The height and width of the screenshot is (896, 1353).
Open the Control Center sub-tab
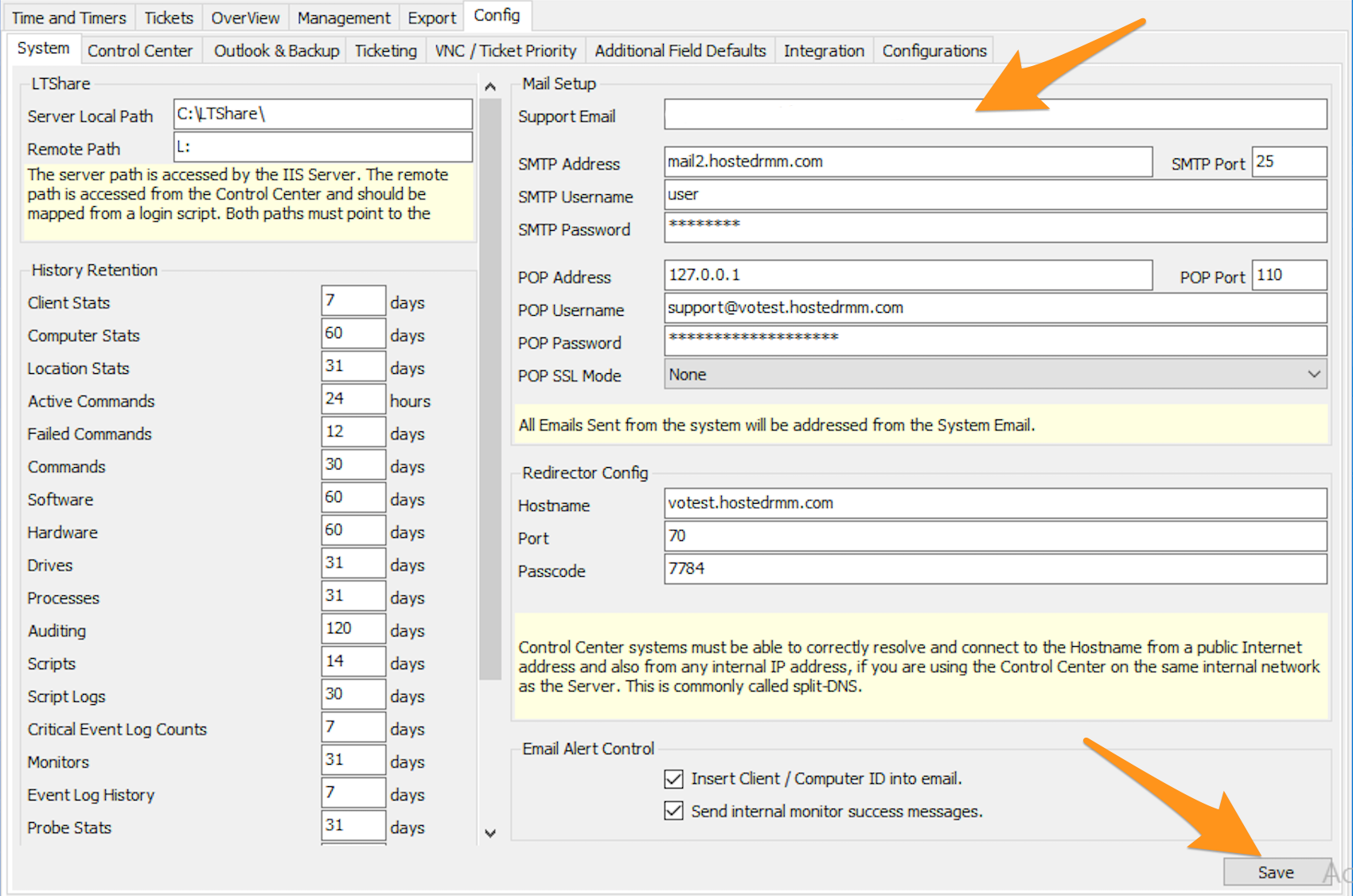click(x=140, y=50)
